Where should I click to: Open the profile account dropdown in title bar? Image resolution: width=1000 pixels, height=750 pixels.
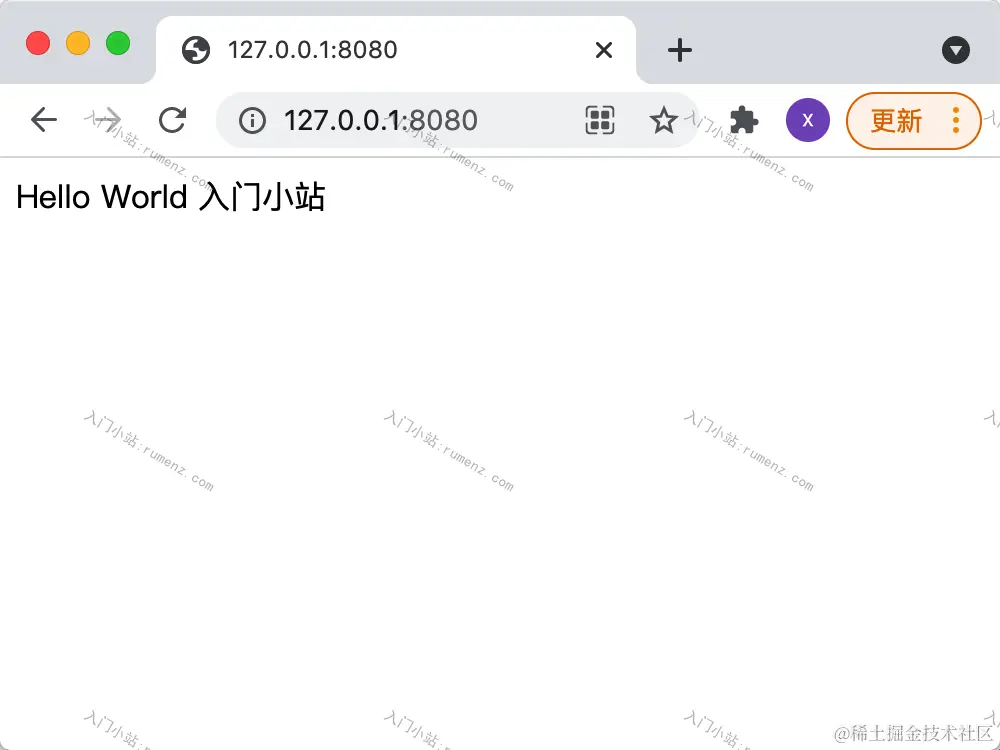point(956,50)
